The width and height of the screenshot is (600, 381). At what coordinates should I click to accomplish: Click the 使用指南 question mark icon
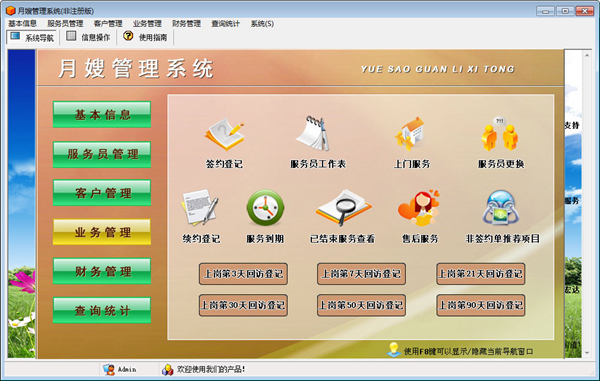128,36
